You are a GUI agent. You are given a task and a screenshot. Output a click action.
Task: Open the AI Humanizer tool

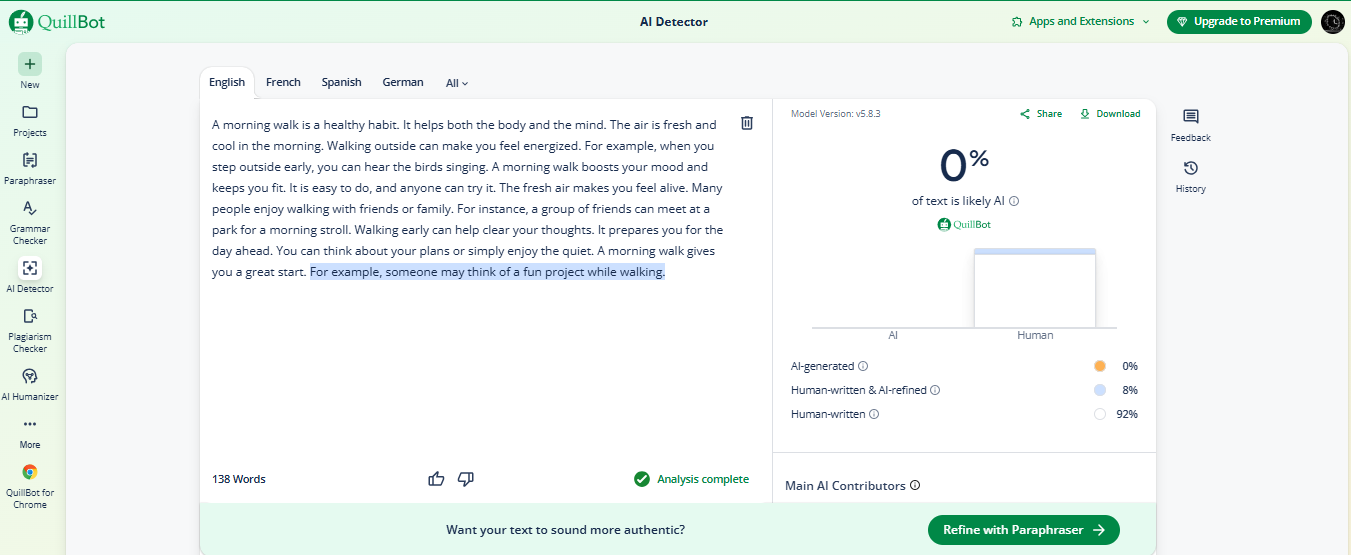pos(30,383)
